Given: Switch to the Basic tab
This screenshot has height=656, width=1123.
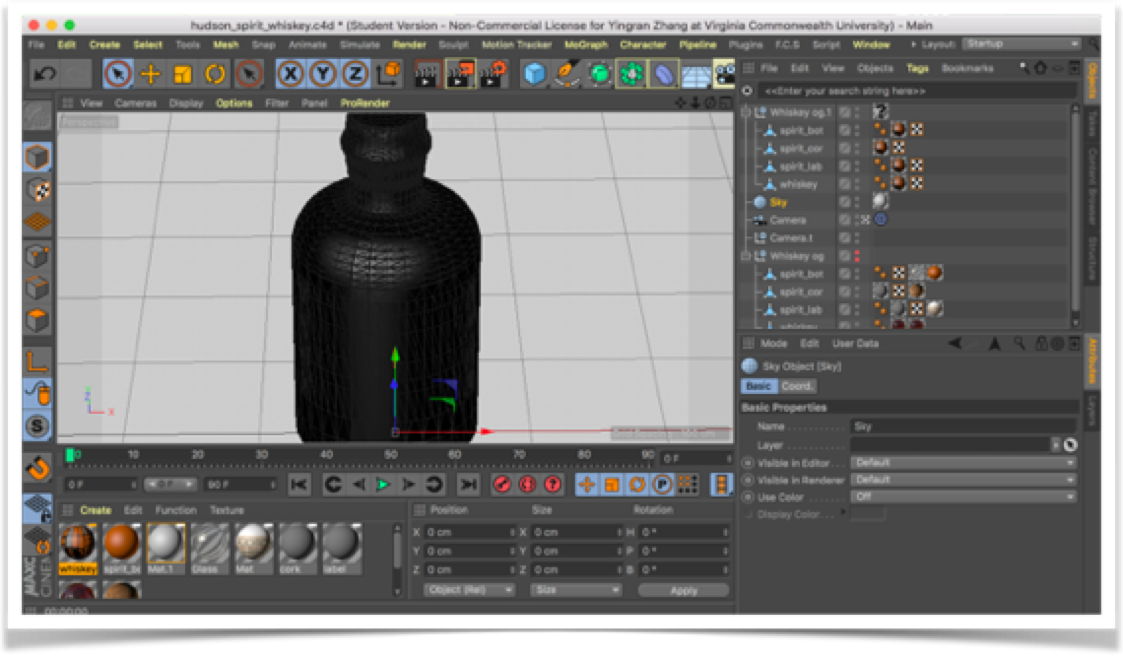Looking at the screenshot, I should (x=758, y=386).
